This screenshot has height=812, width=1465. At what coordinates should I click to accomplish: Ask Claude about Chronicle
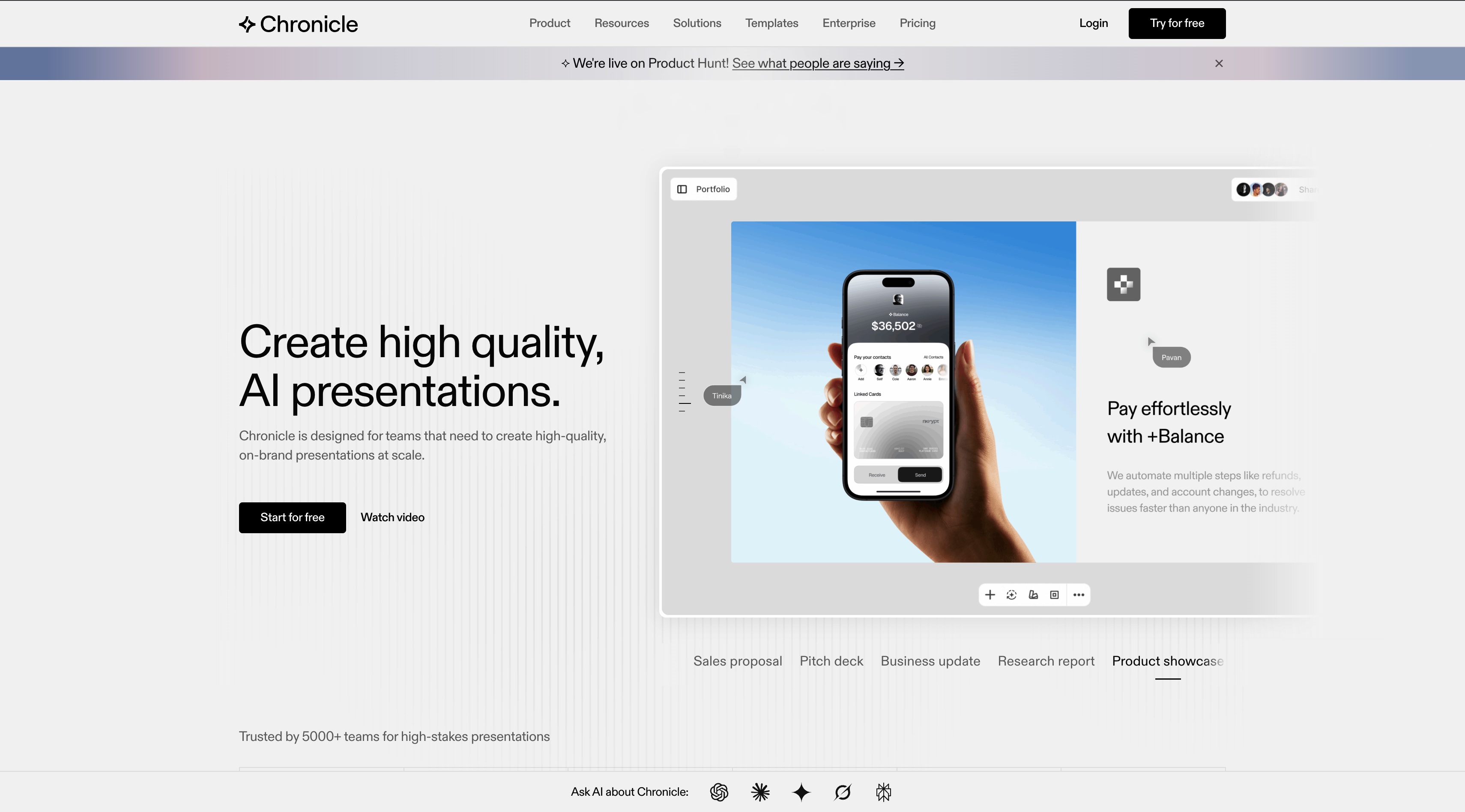point(760,792)
